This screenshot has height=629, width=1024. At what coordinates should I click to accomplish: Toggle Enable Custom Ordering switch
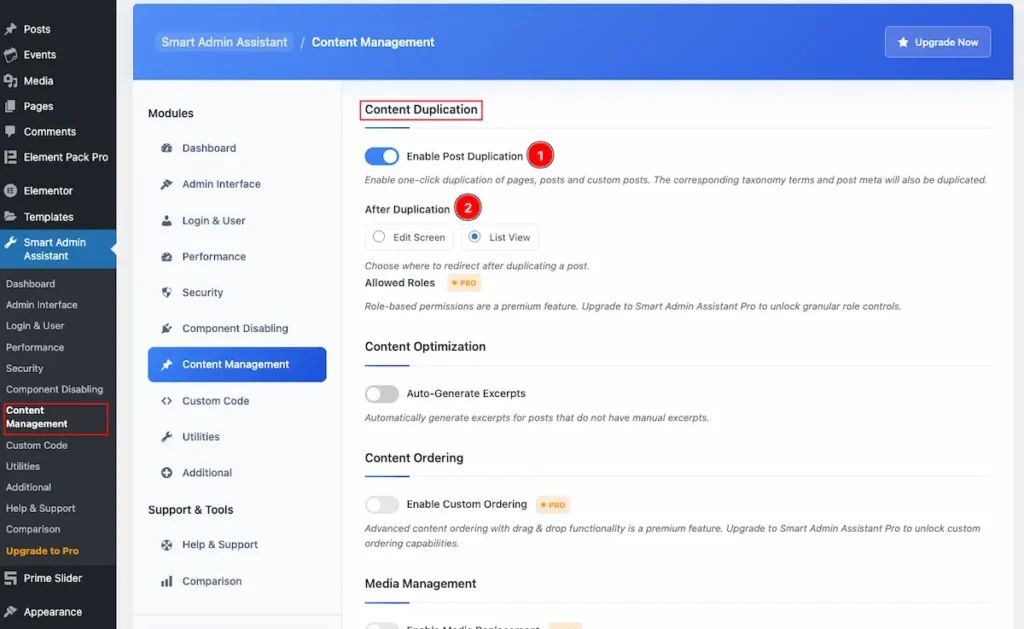pos(381,504)
